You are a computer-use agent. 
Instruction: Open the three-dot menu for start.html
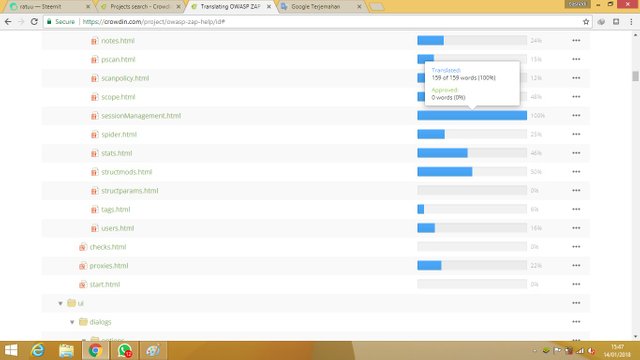pos(576,284)
